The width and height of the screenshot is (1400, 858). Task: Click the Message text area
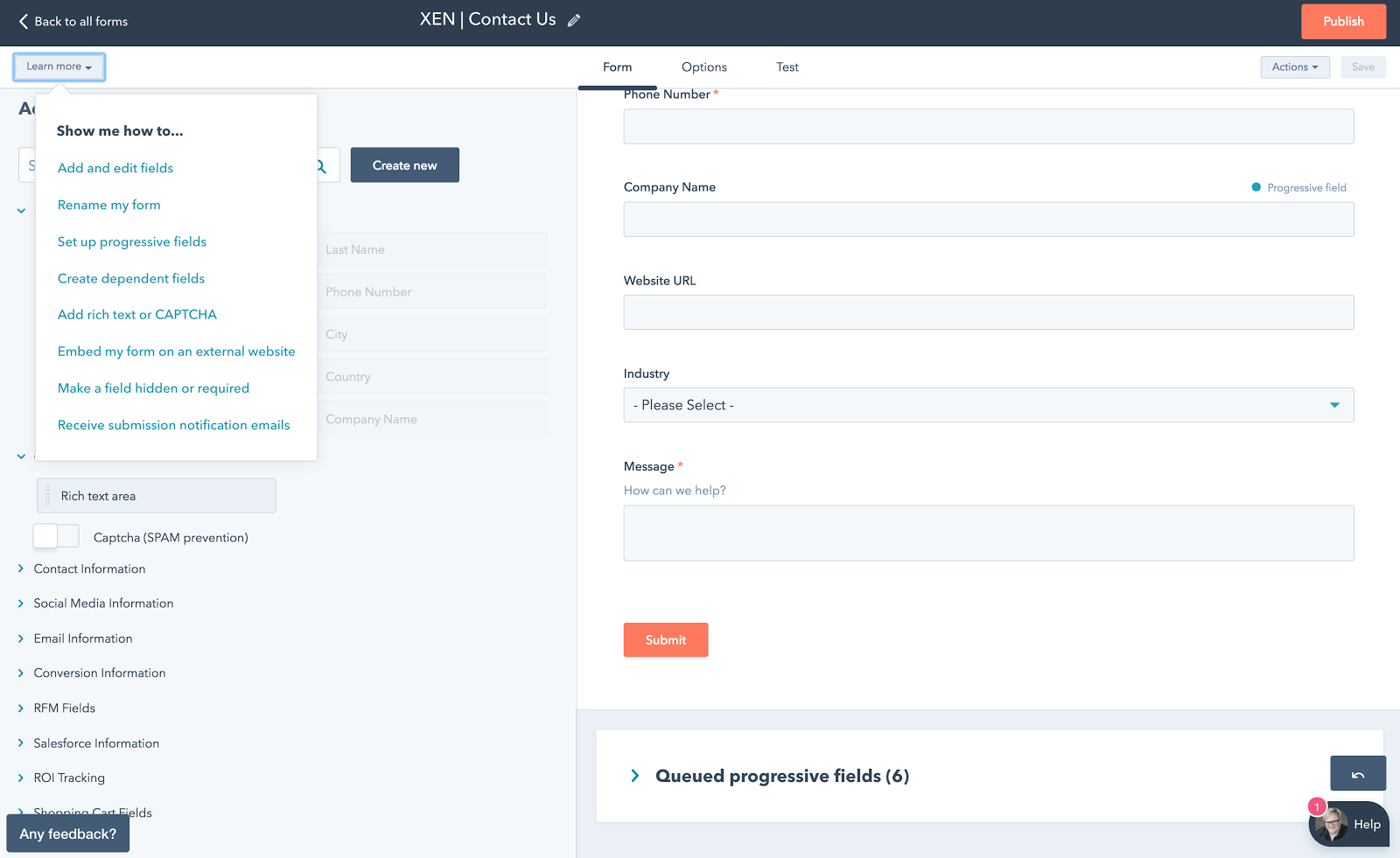(989, 533)
